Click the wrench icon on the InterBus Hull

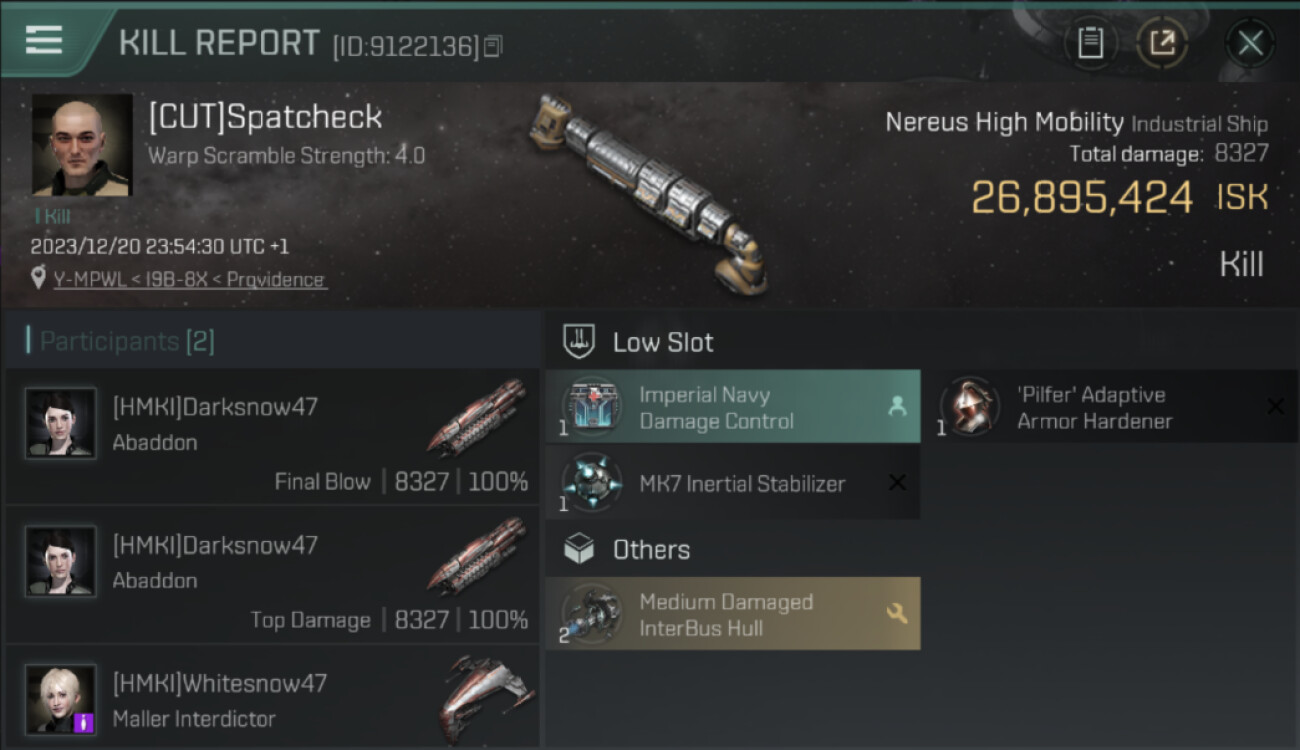pyautogui.click(x=897, y=613)
